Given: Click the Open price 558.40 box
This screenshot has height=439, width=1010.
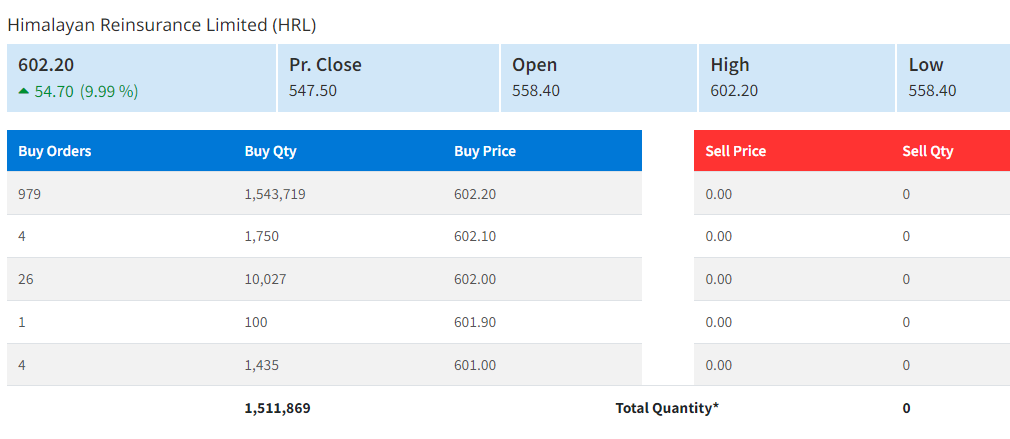Looking at the screenshot, I should (597, 78).
